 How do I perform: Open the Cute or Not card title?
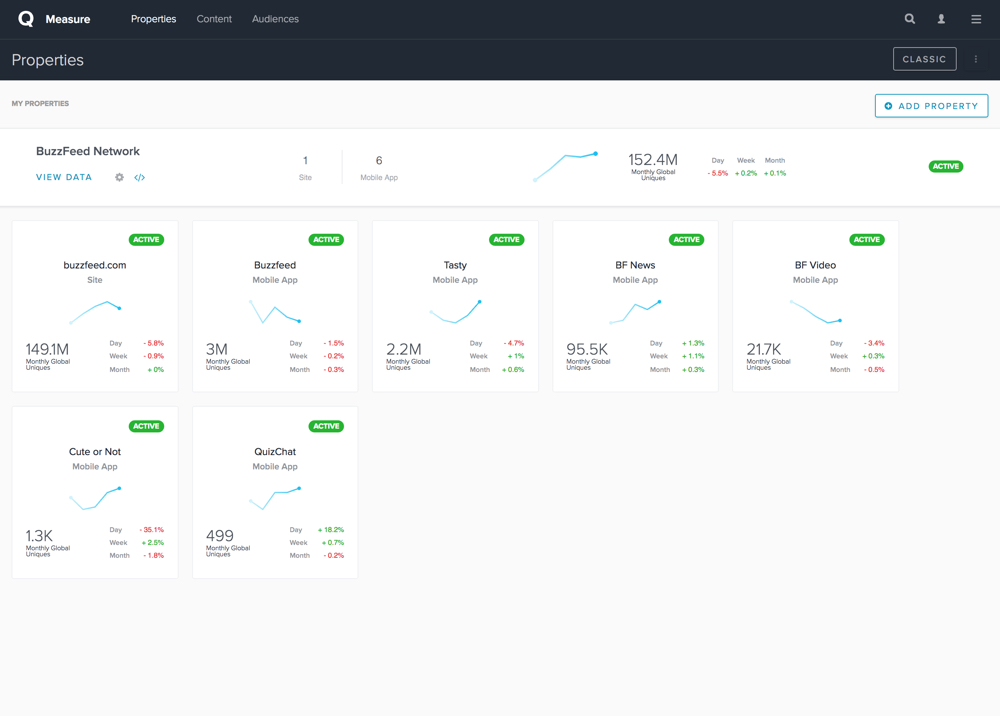tap(94, 451)
